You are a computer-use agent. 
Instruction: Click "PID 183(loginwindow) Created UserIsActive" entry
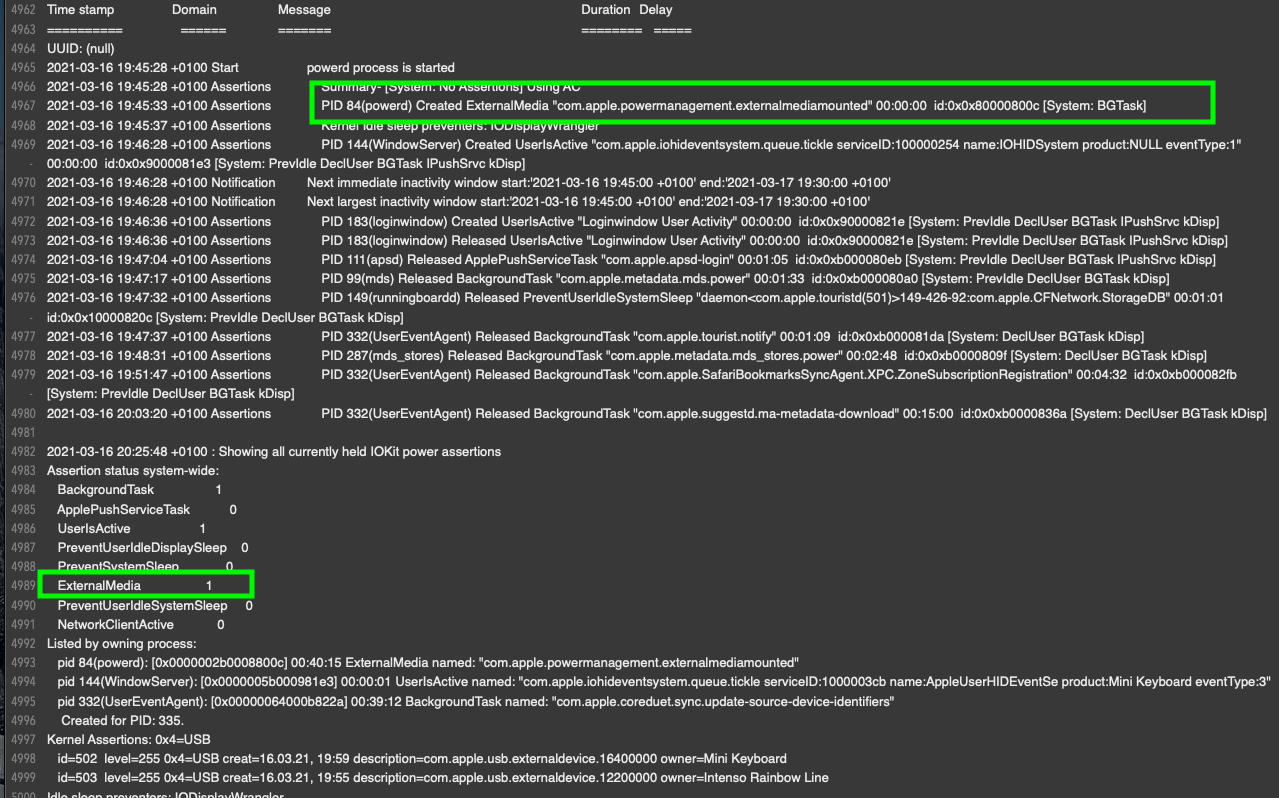[770, 222]
